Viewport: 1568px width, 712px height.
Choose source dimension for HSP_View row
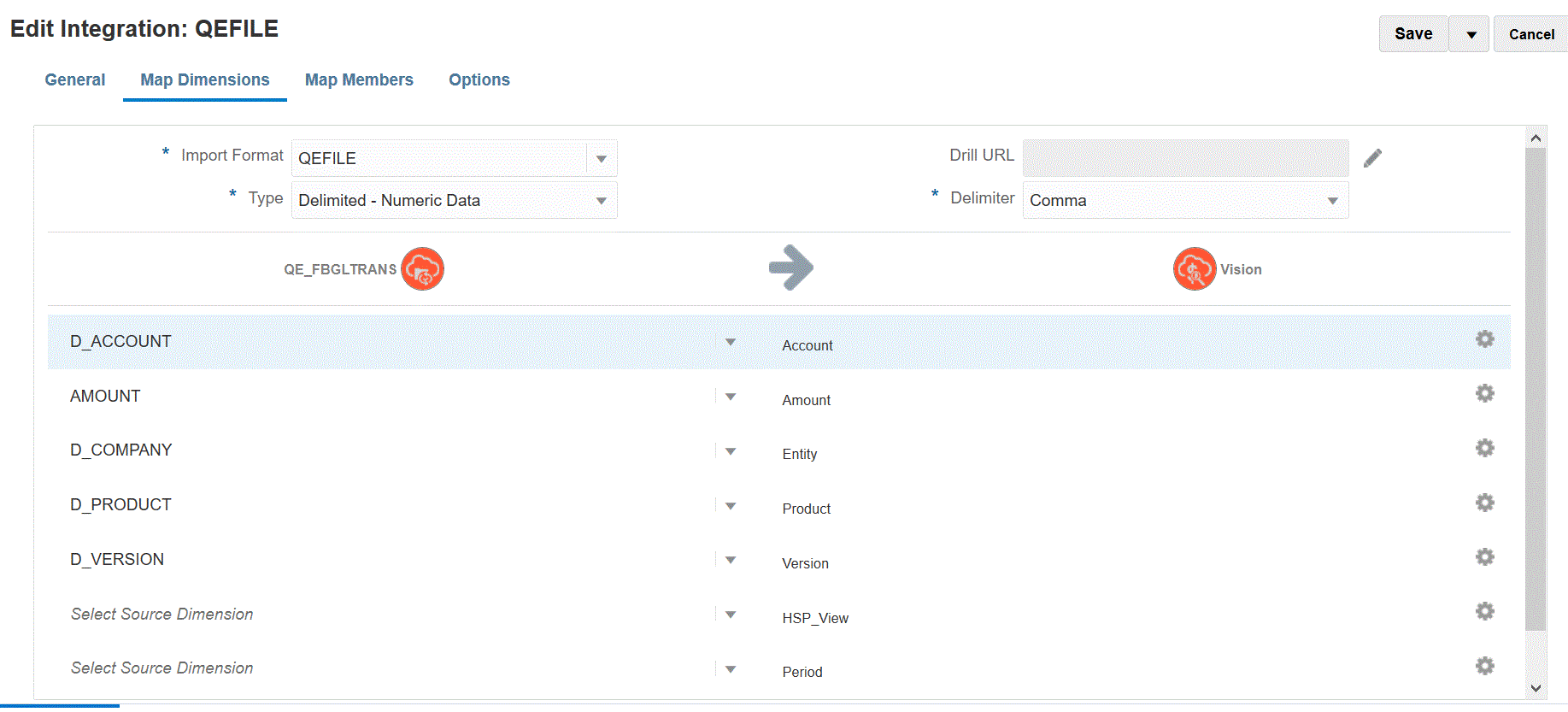coord(730,615)
